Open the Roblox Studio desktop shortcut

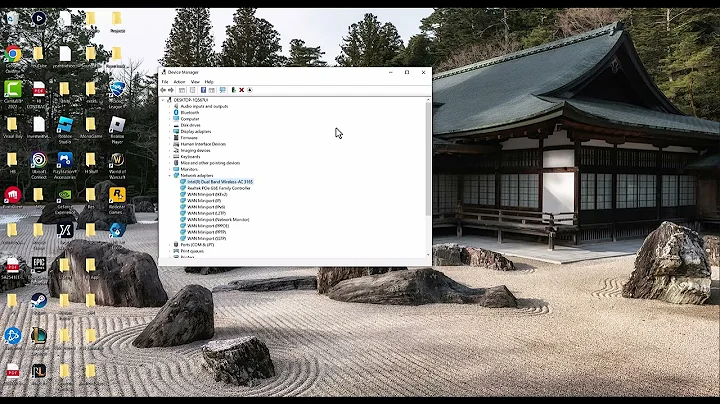pyautogui.click(x=65, y=125)
